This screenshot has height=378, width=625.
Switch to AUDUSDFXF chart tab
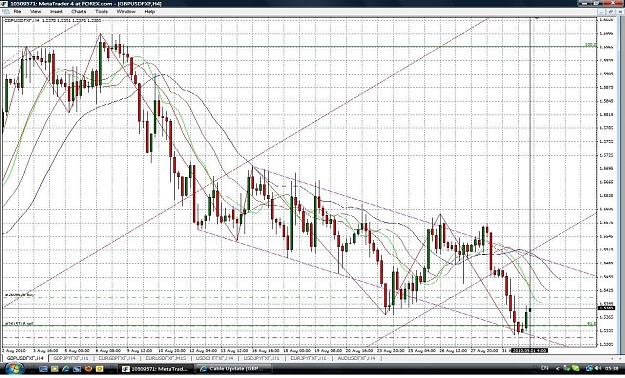tap(356, 358)
